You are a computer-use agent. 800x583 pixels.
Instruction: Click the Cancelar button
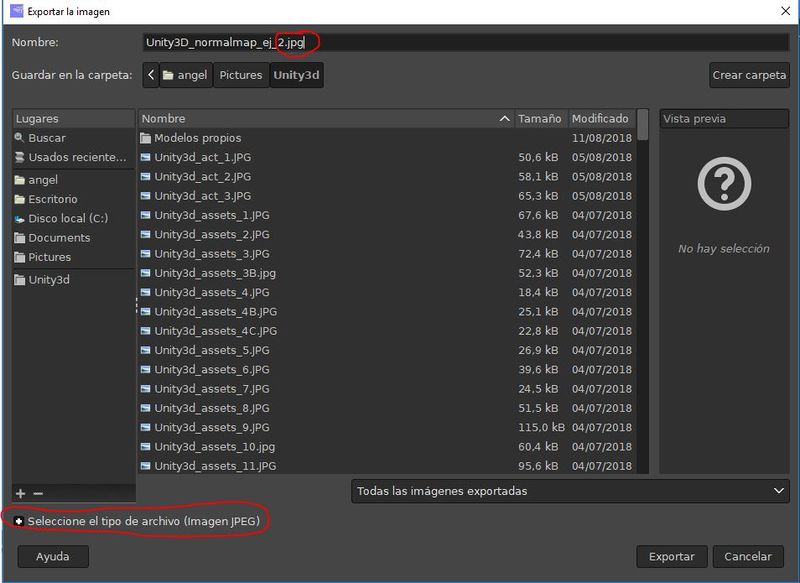tap(748, 556)
